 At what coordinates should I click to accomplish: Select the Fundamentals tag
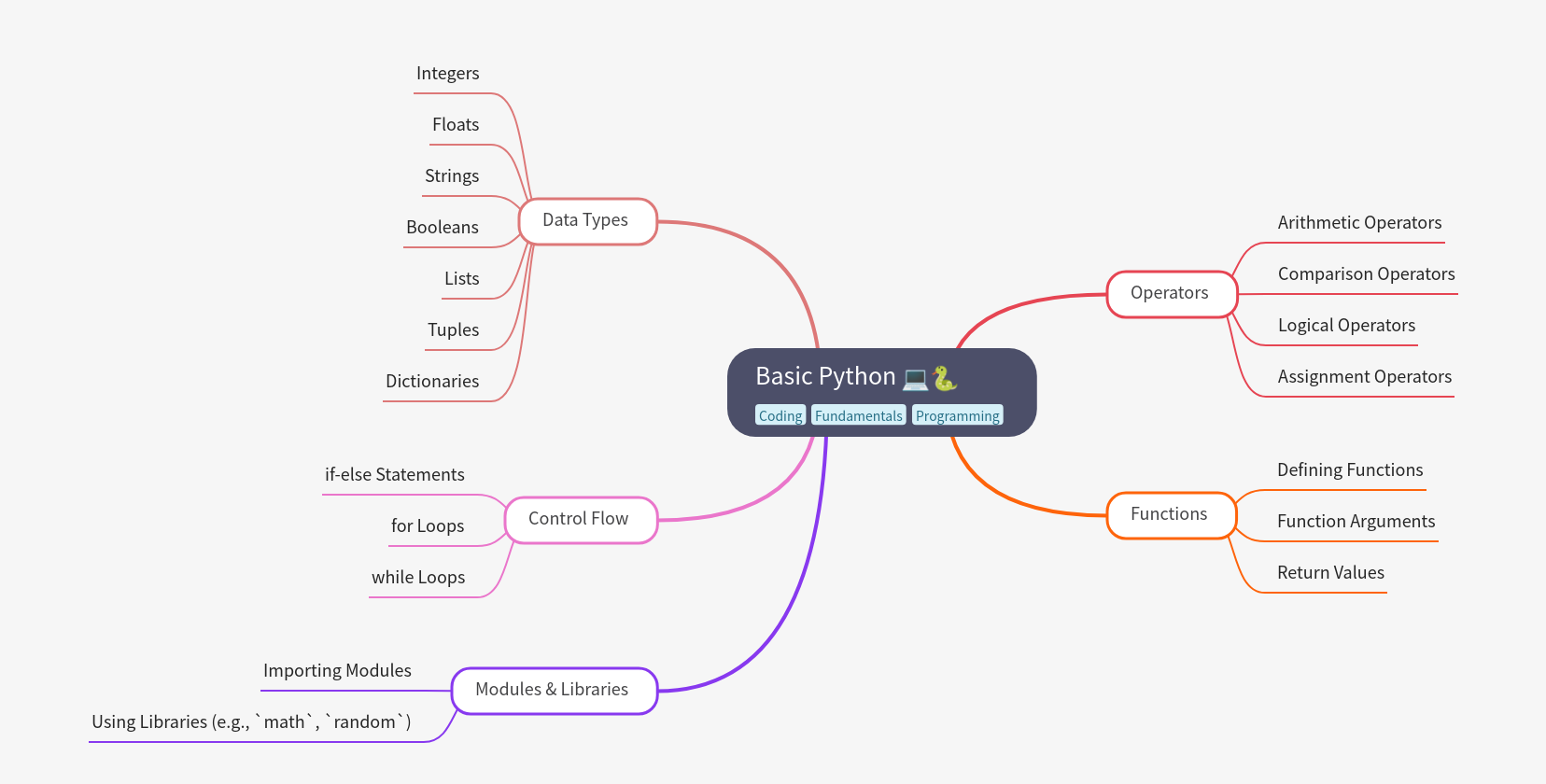858,415
